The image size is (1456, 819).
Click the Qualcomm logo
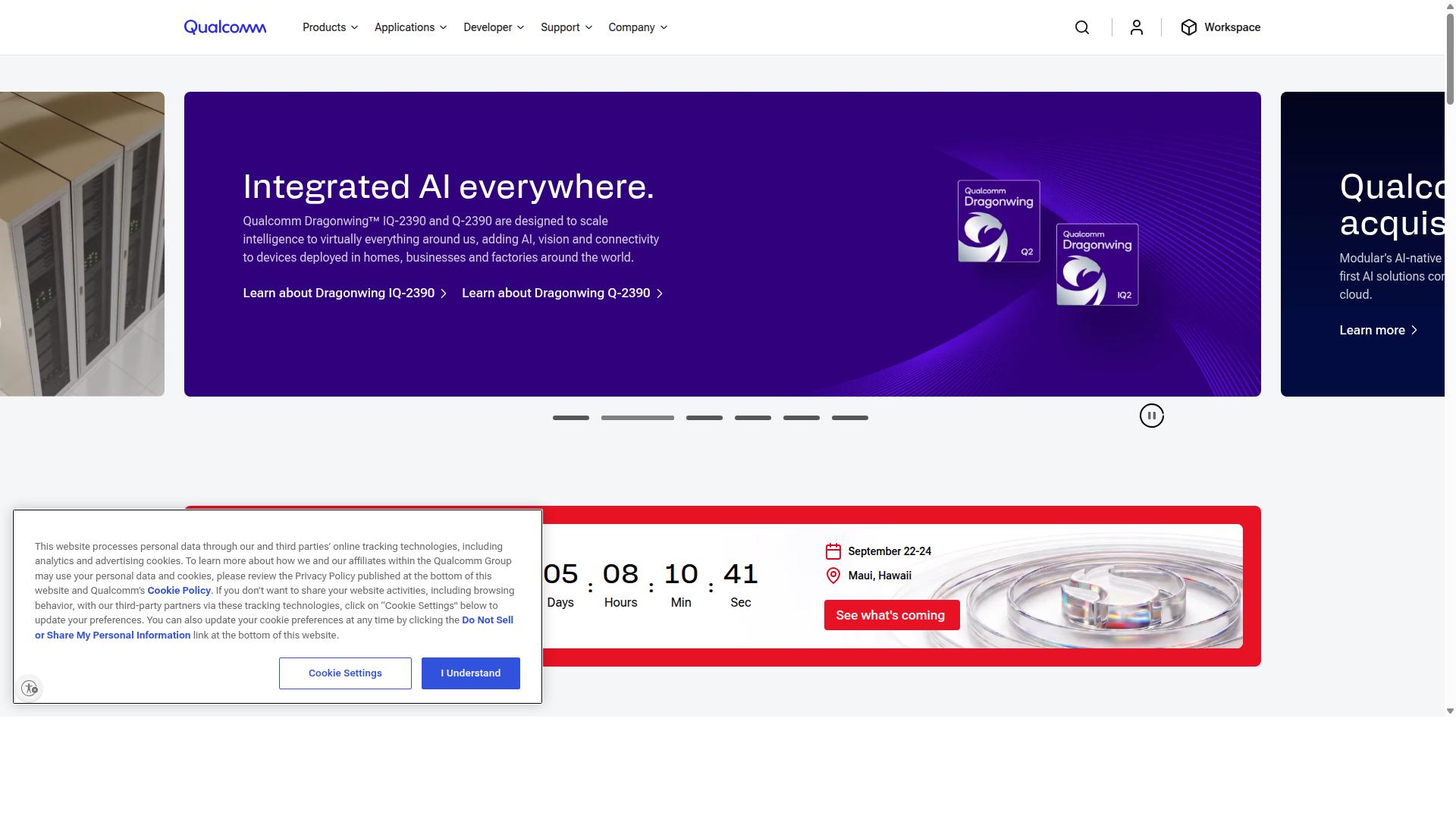225,27
